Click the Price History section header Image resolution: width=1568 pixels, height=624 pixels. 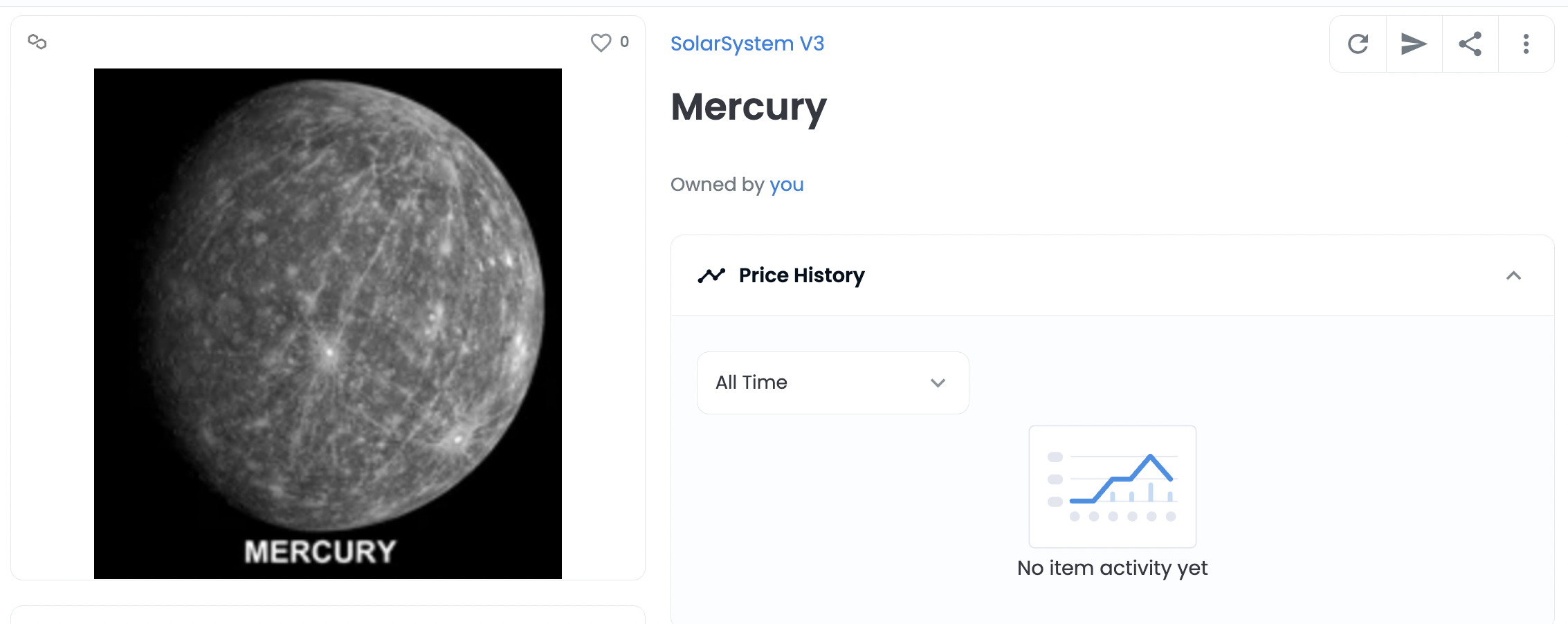801,276
